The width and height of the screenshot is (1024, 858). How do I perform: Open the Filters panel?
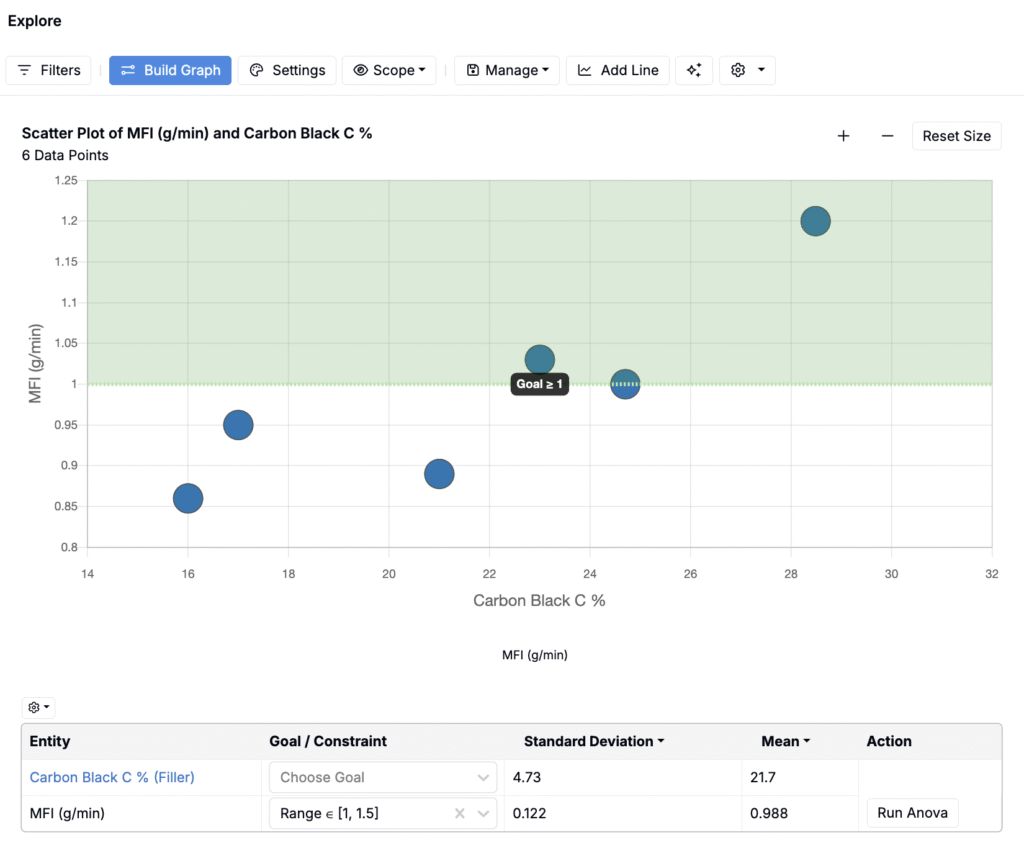pos(49,70)
